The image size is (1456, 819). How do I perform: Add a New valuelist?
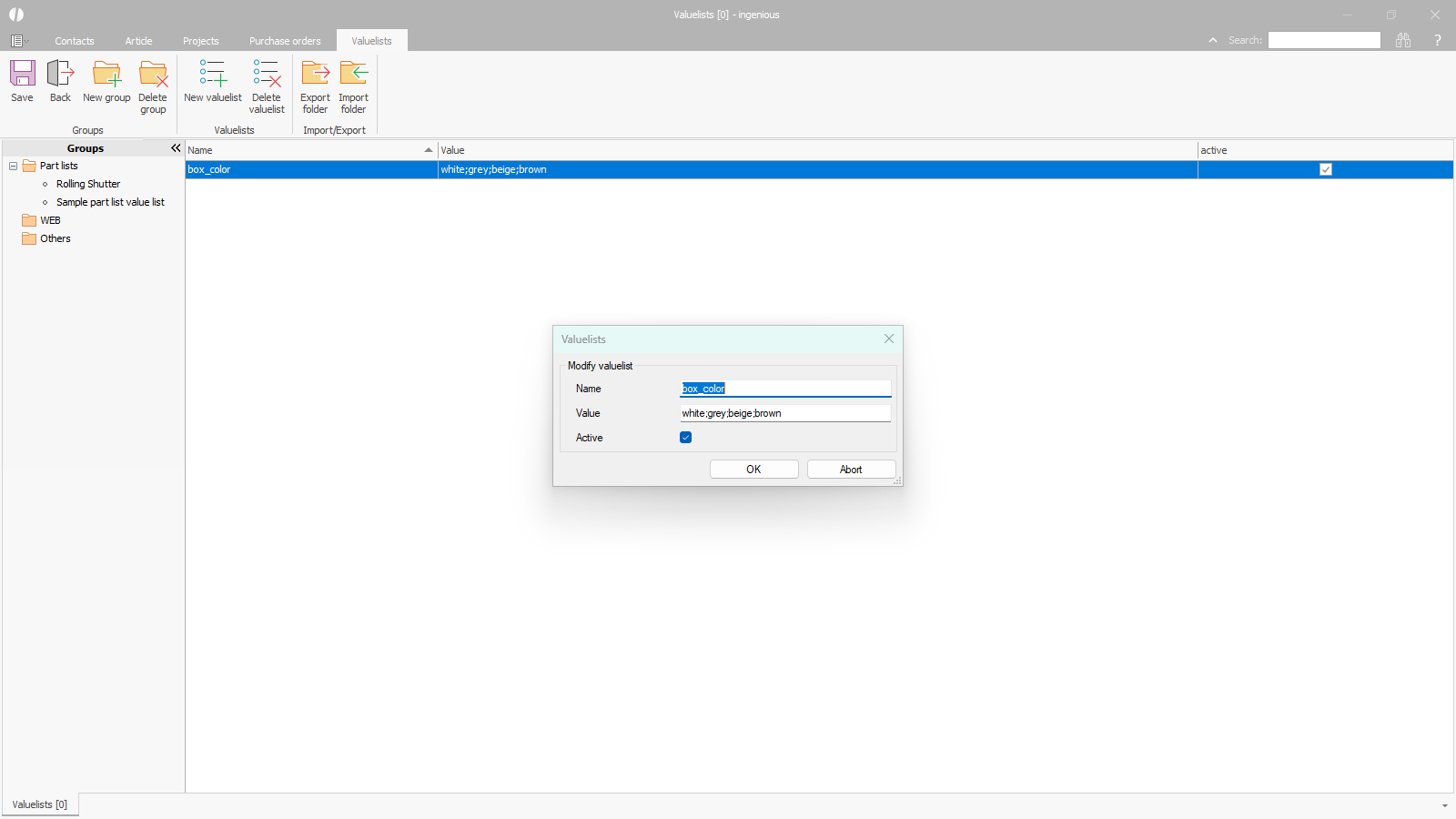[x=213, y=75]
